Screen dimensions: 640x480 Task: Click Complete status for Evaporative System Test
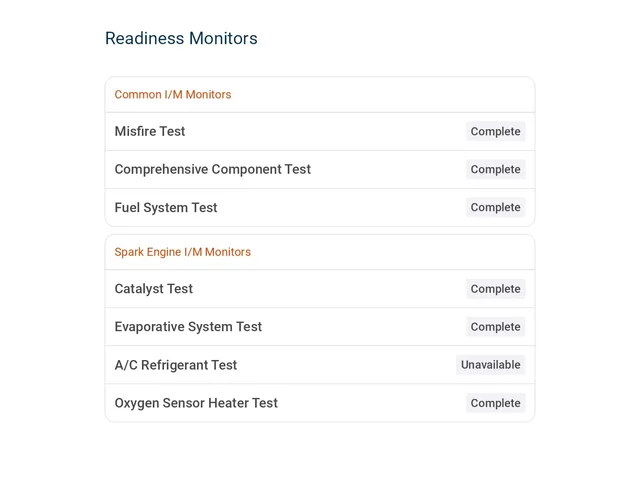pos(496,327)
